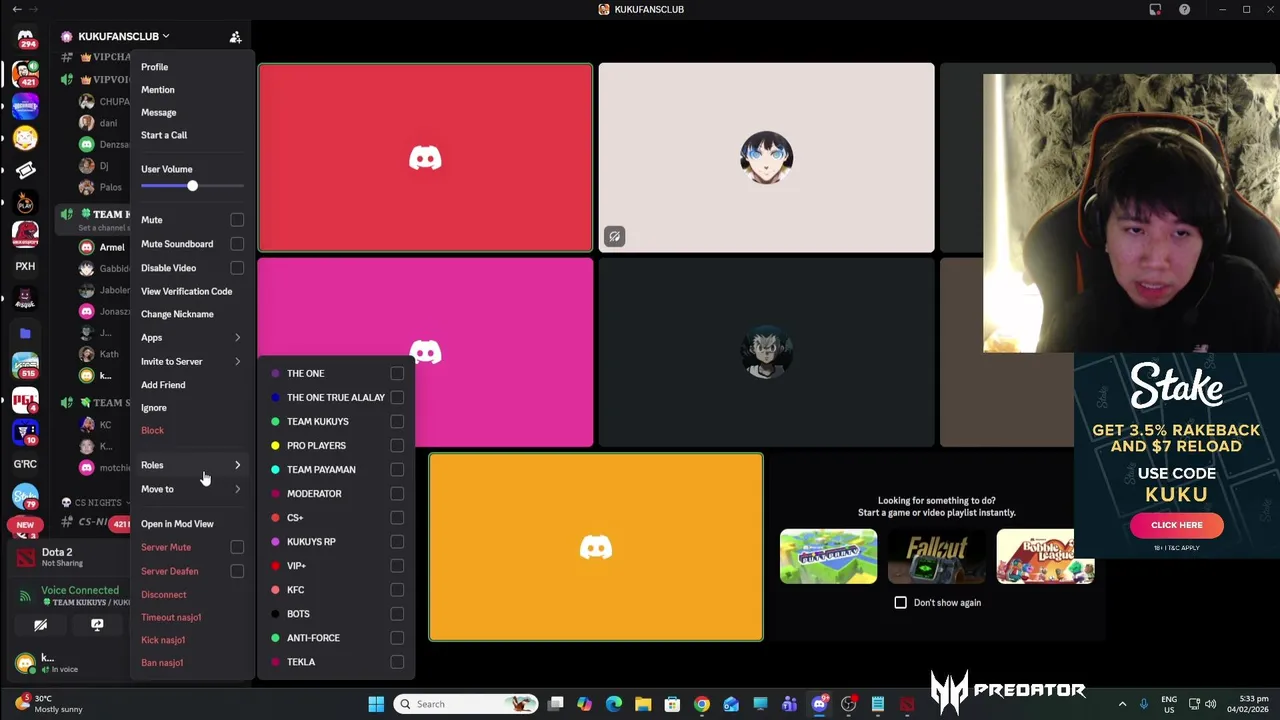Adjust the User Volume slider handle
The width and height of the screenshot is (1280, 720).
(x=192, y=186)
